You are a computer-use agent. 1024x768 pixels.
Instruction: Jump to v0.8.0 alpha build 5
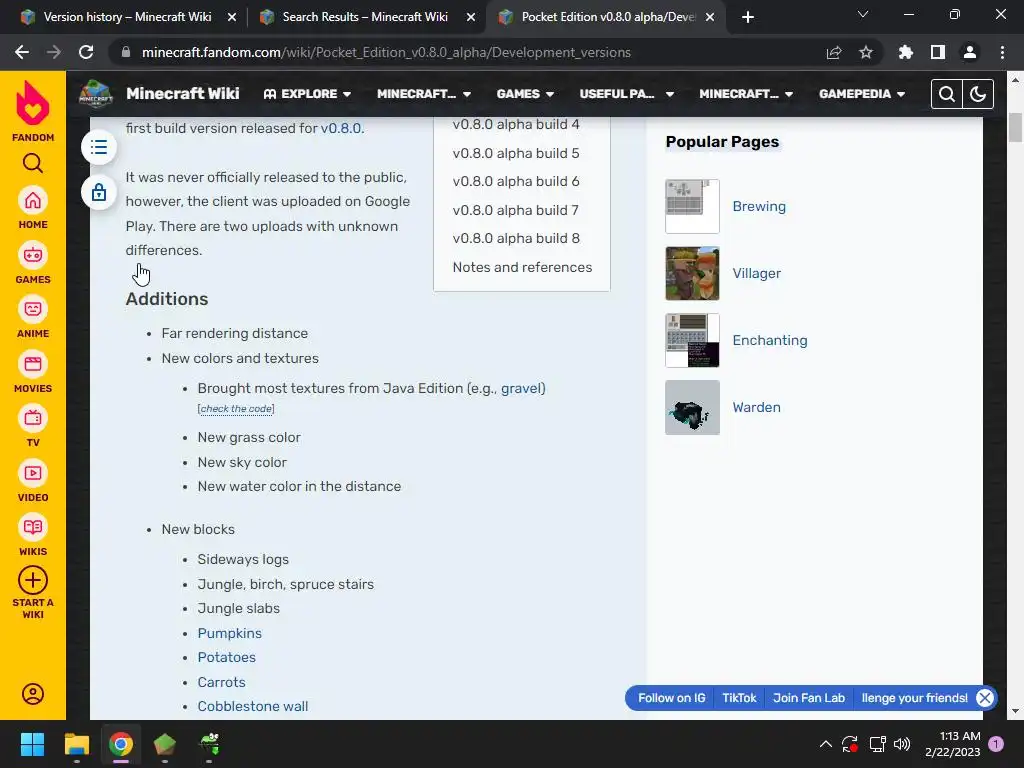[516, 153]
